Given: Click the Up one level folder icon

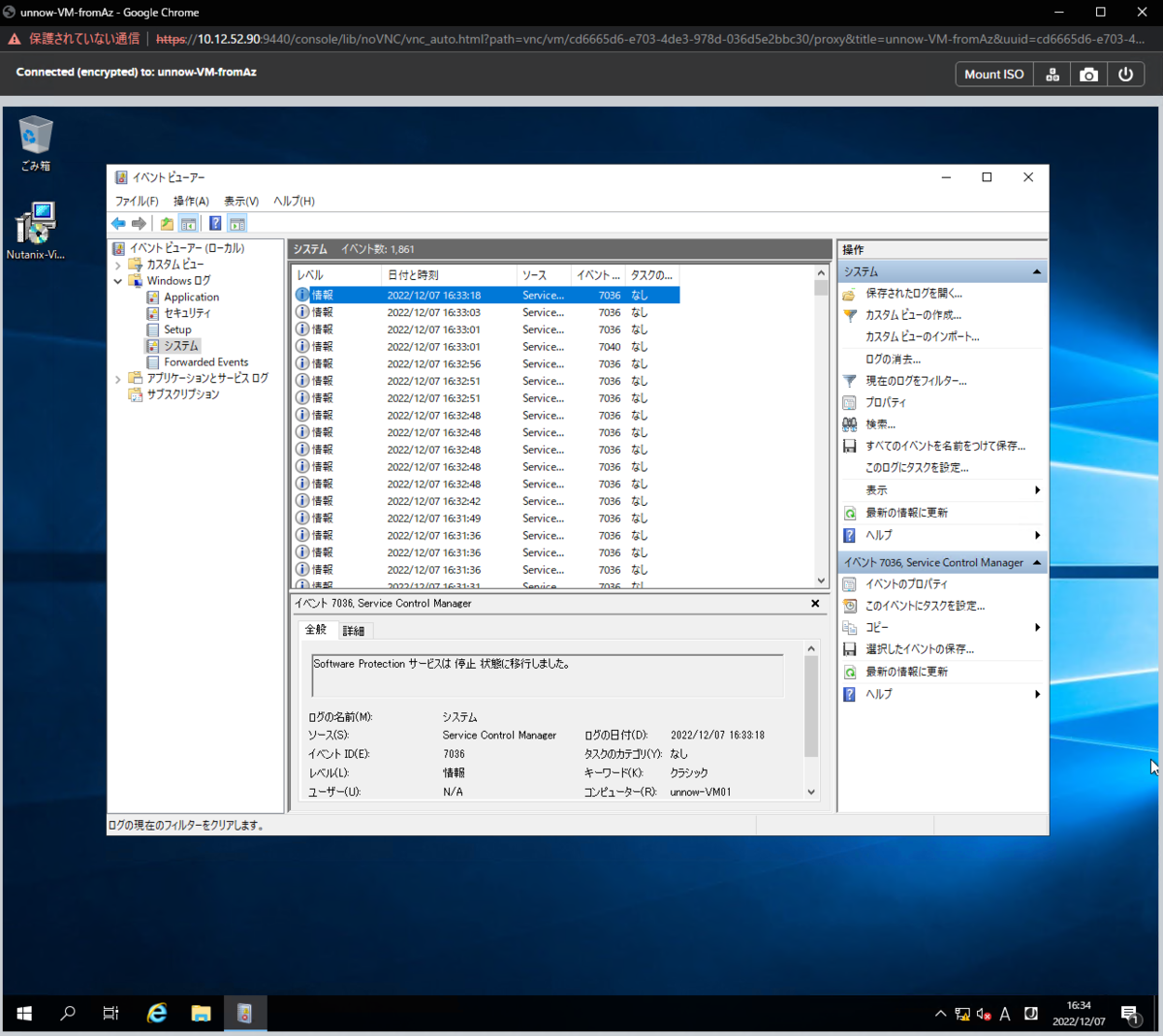Looking at the screenshot, I should [167, 224].
